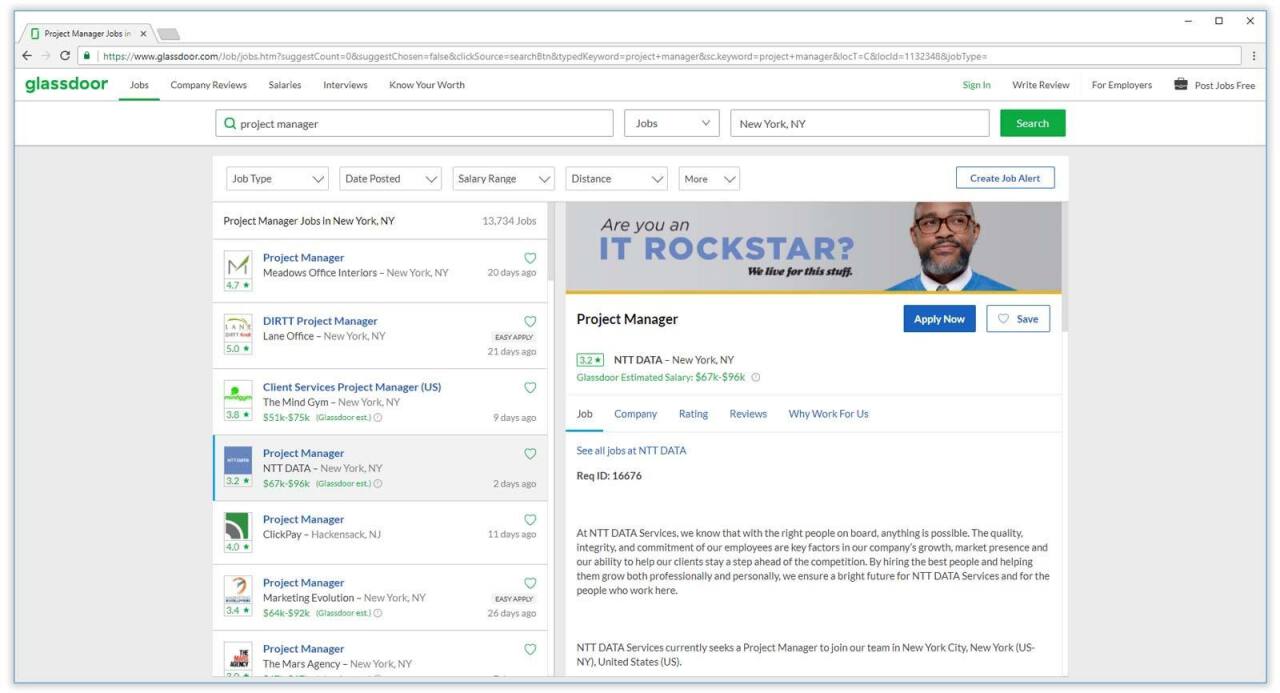This screenshot has height=693, width=1280.
Task: Open the Jobs nav item
Action: click(139, 85)
